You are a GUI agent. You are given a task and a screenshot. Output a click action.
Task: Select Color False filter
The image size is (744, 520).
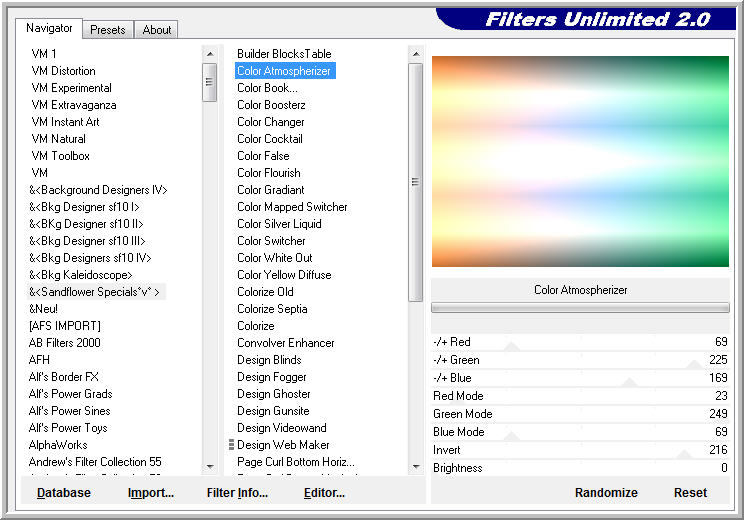(x=263, y=156)
